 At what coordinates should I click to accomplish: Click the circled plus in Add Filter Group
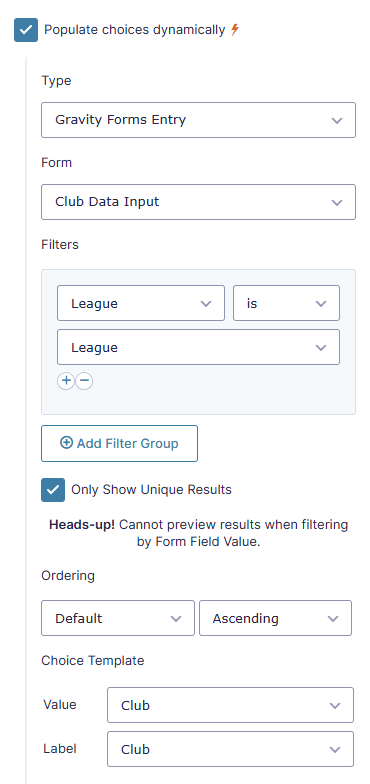point(66,442)
